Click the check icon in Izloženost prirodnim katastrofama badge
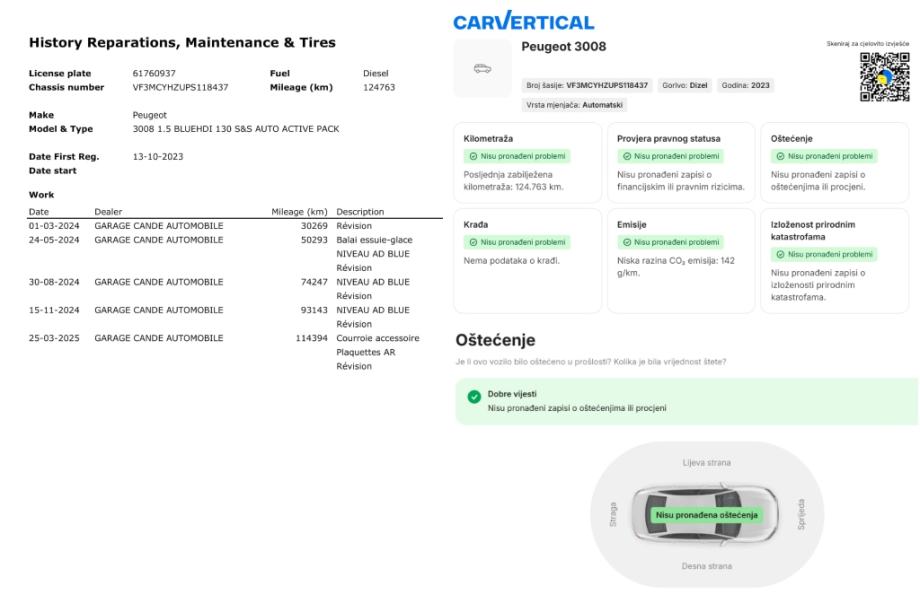The width and height of the screenshot is (920, 612). tap(780, 254)
